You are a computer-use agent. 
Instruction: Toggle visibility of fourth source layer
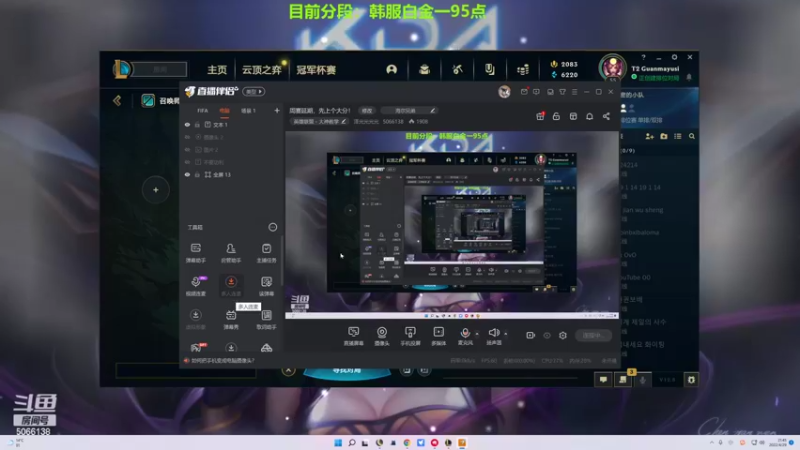pyautogui.click(x=187, y=162)
